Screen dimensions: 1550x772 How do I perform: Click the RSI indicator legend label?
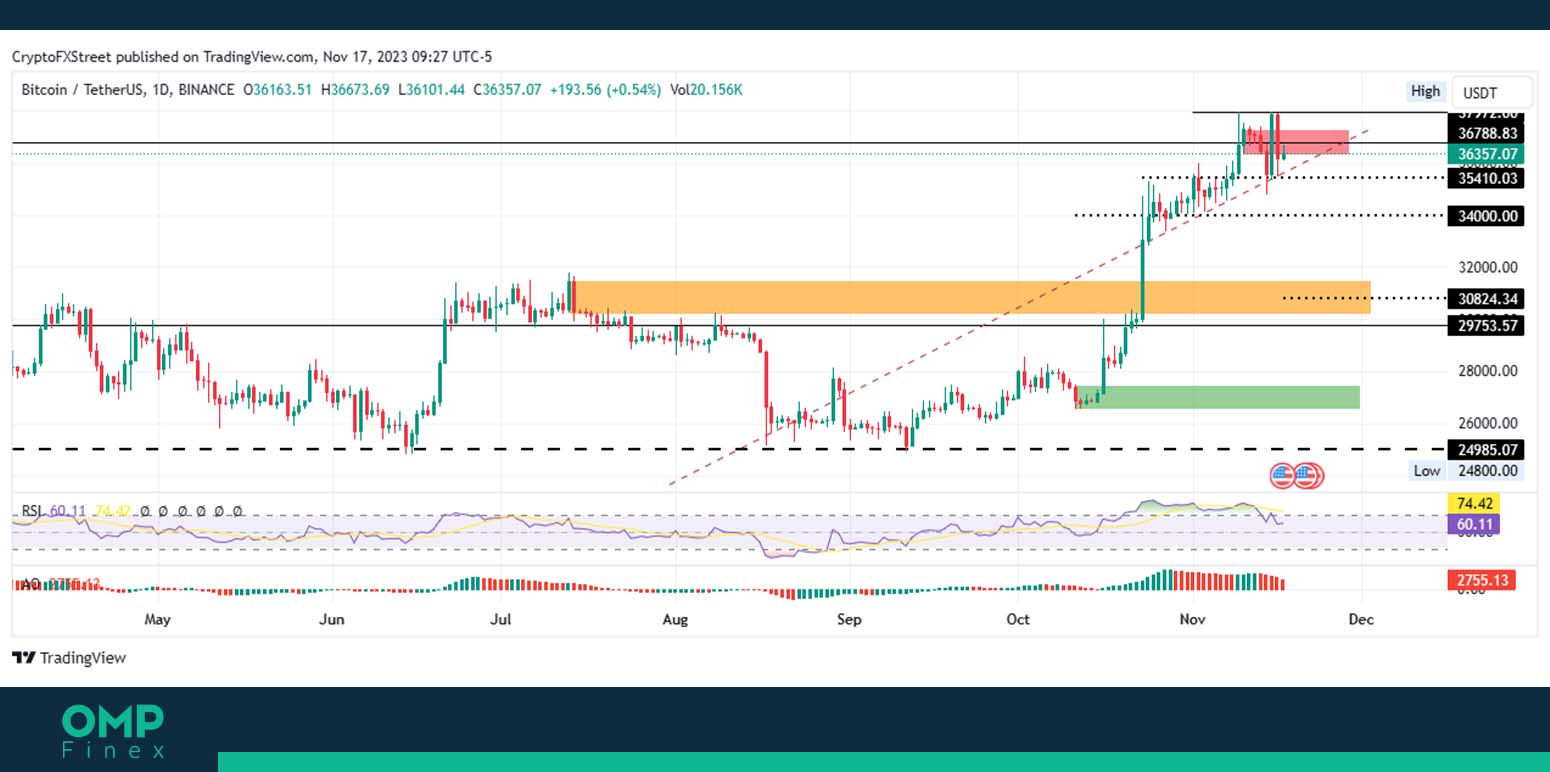click(33, 511)
